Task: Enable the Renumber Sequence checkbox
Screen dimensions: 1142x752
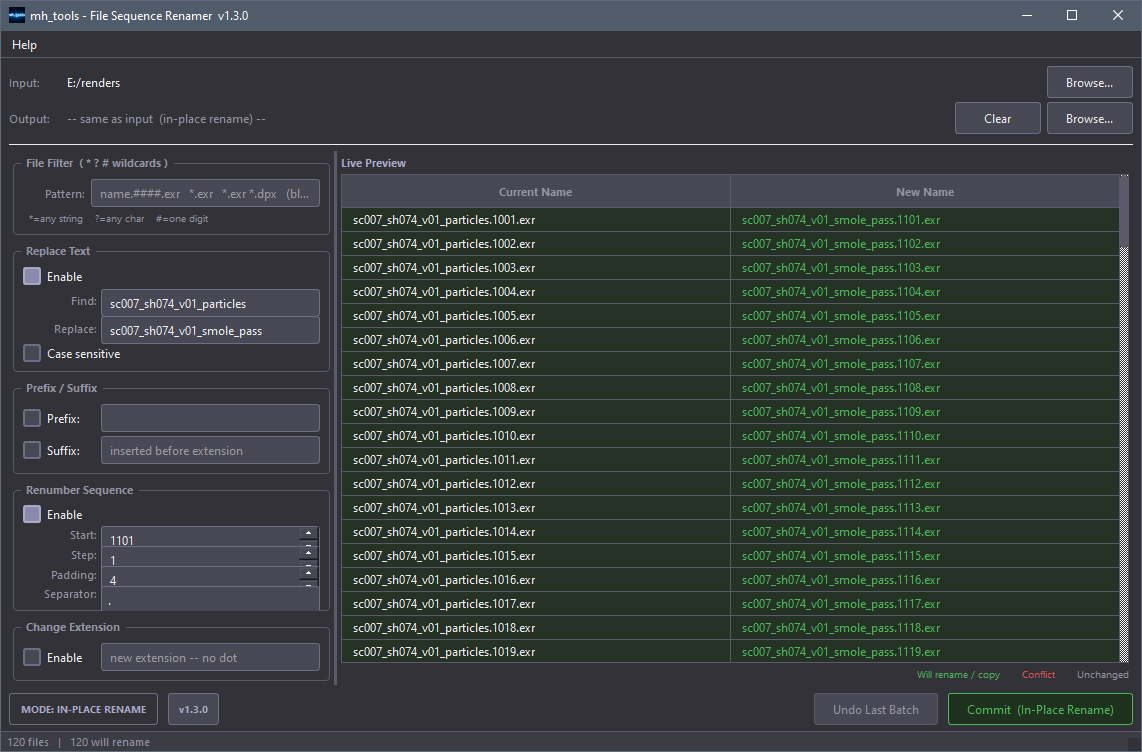Action: click(x=32, y=515)
